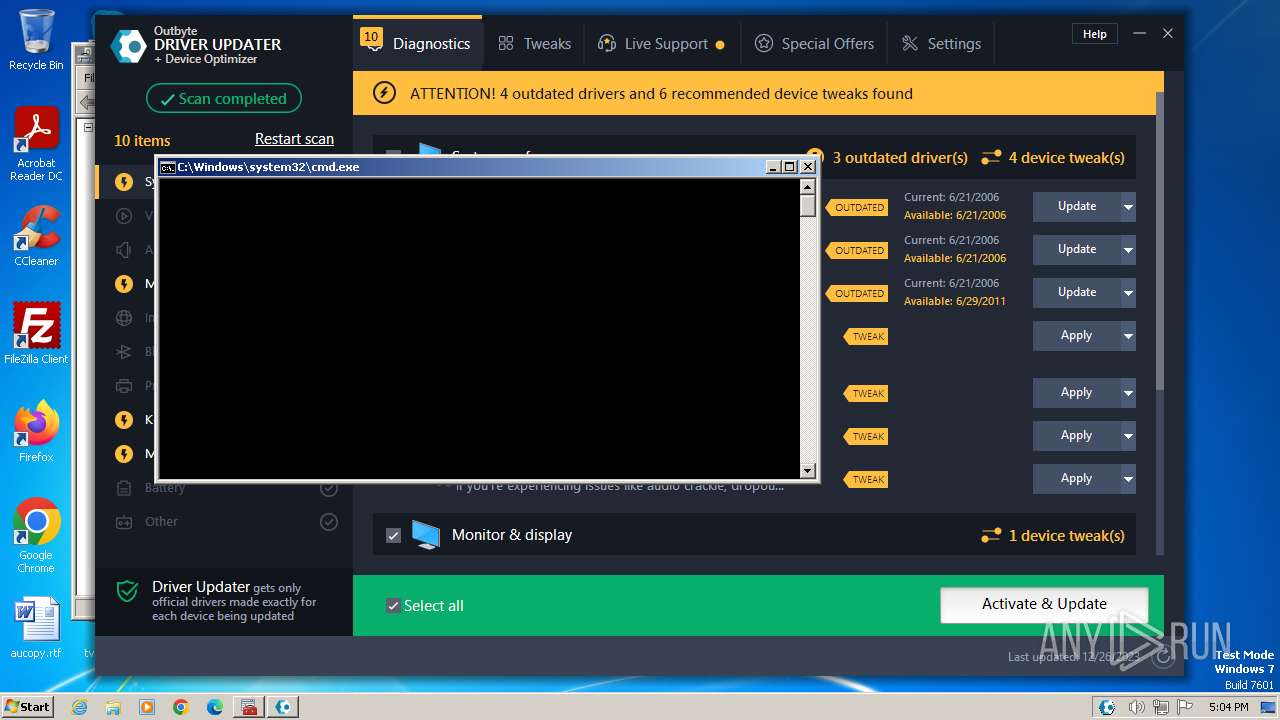Switch to the Tweaks tab
1280x720 pixels.
pyautogui.click(x=535, y=44)
